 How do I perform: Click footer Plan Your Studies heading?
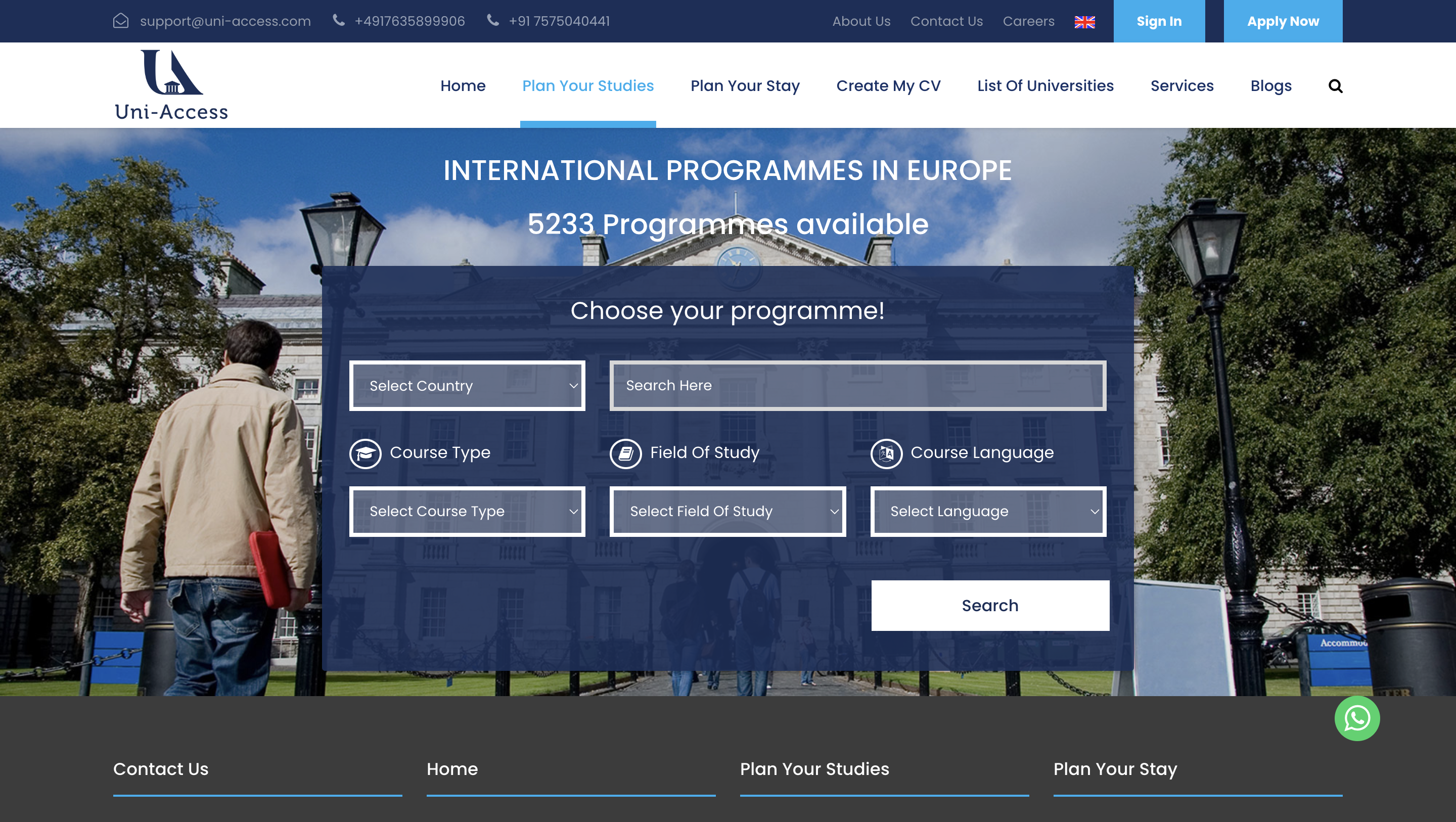coord(814,769)
